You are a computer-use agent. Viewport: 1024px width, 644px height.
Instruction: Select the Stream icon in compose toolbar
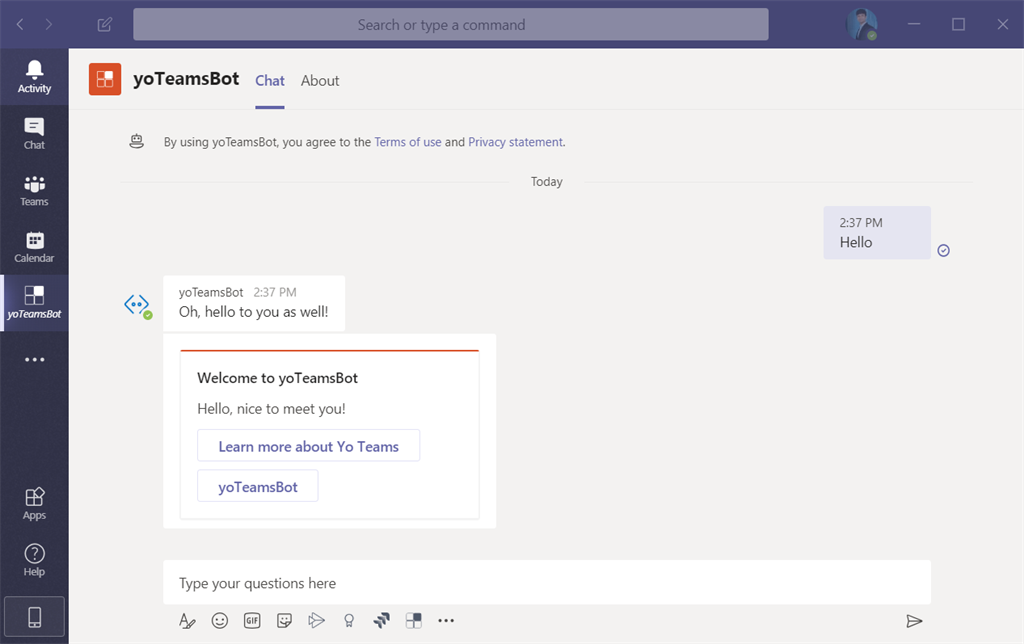316,620
